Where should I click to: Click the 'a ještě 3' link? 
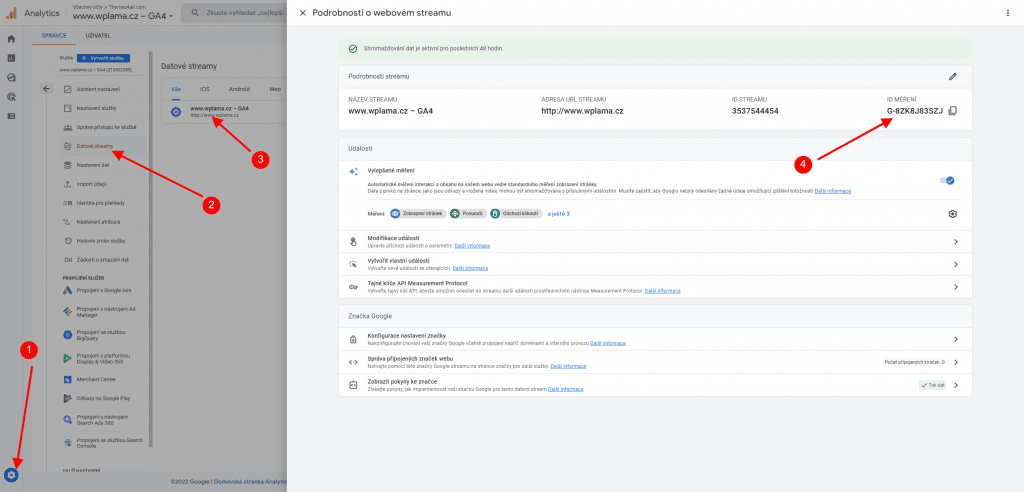(558, 214)
